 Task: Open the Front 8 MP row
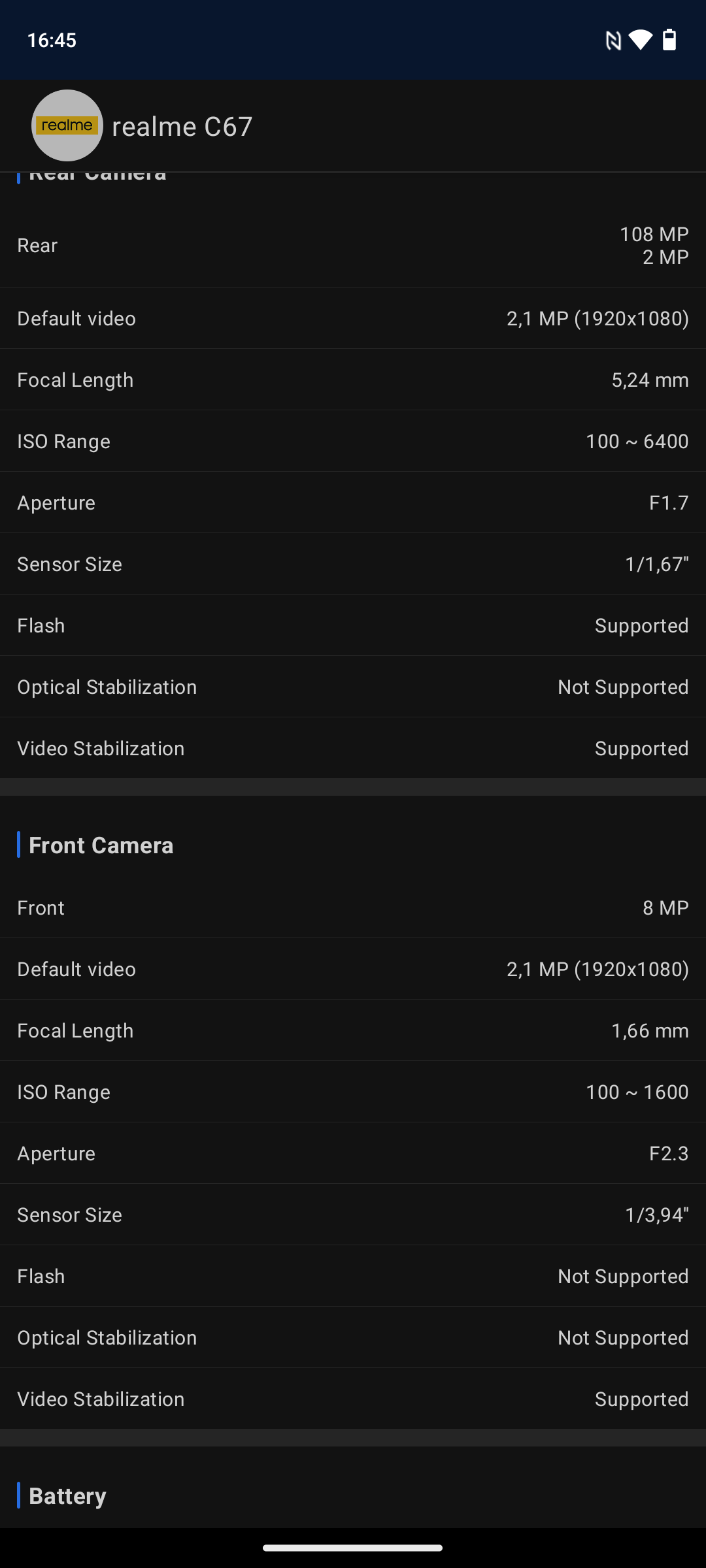tap(353, 907)
